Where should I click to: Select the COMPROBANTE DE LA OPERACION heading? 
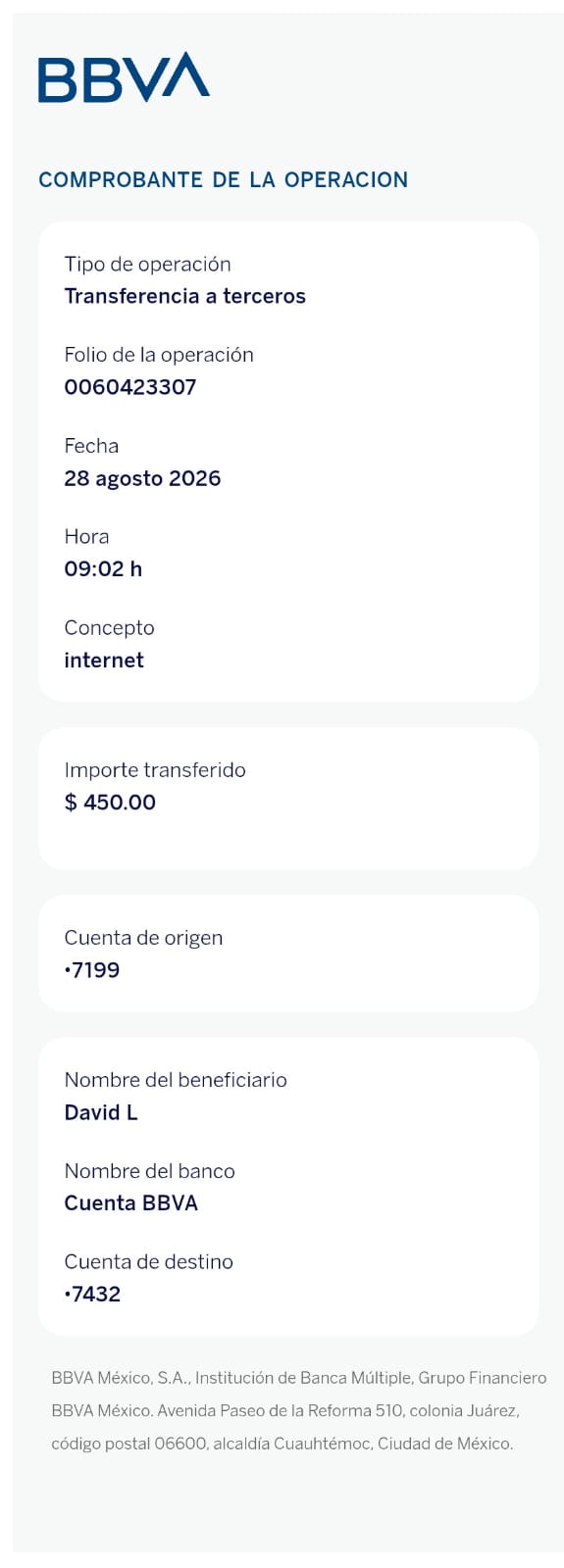[x=224, y=180]
